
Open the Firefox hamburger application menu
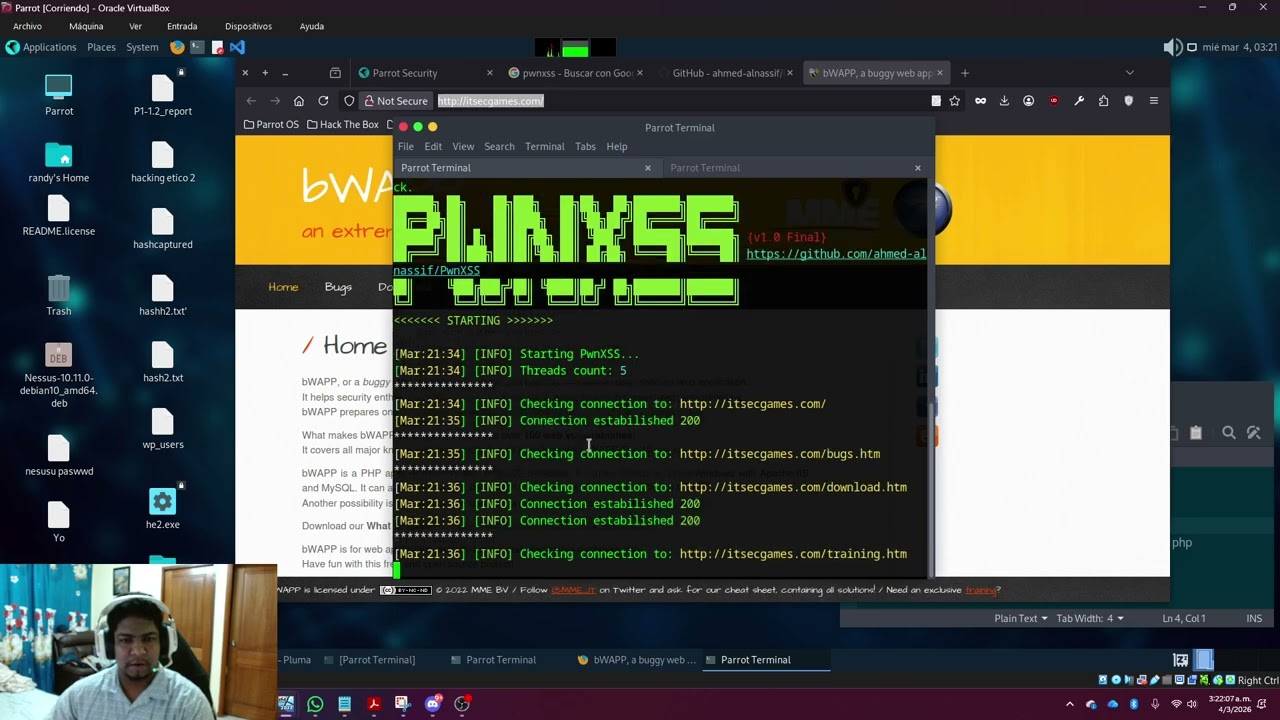click(x=1153, y=101)
